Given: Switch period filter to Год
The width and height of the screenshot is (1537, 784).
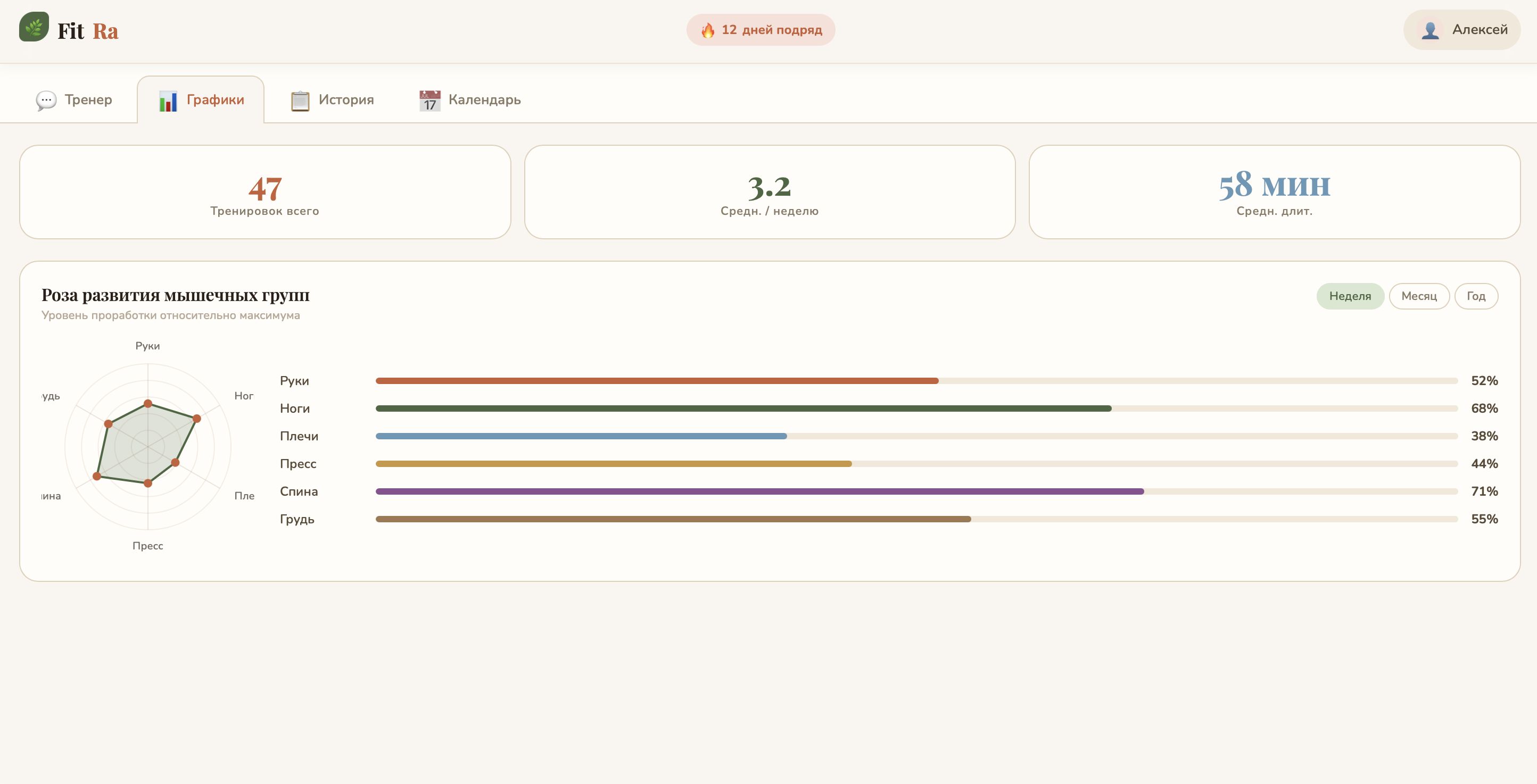Looking at the screenshot, I should tap(1476, 296).
